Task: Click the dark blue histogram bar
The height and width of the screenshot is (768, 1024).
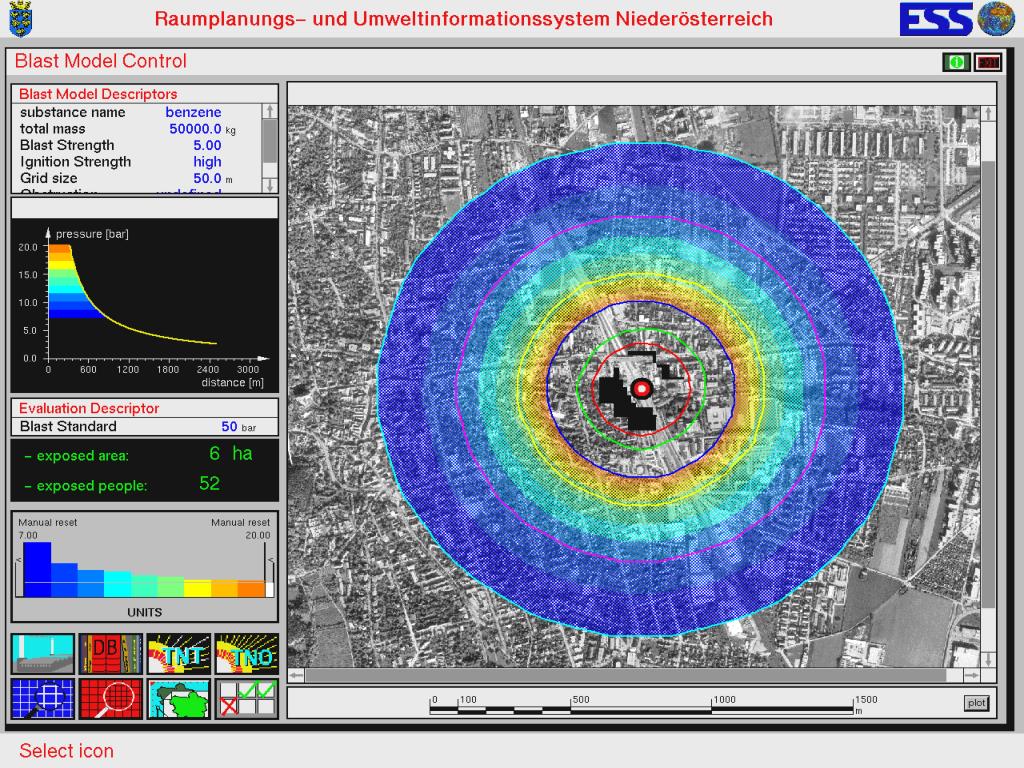Action: pos(37,569)
